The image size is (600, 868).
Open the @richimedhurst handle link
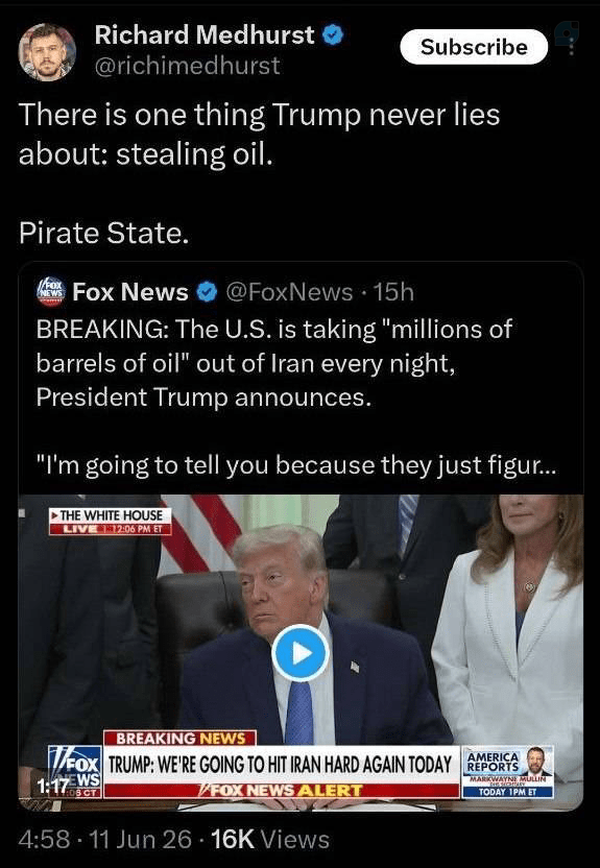(188, 65)
